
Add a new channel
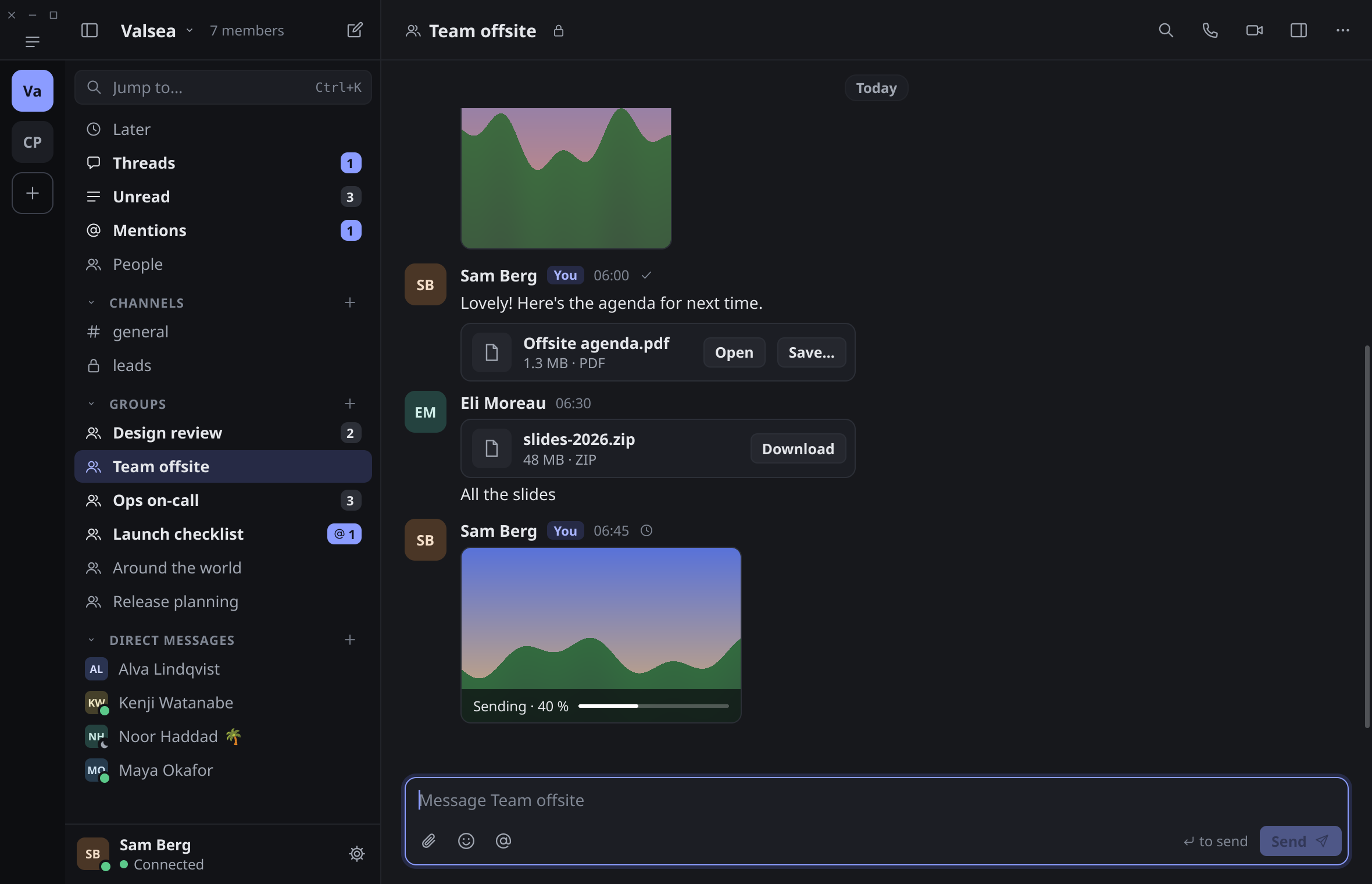click(x=349, y=302)
